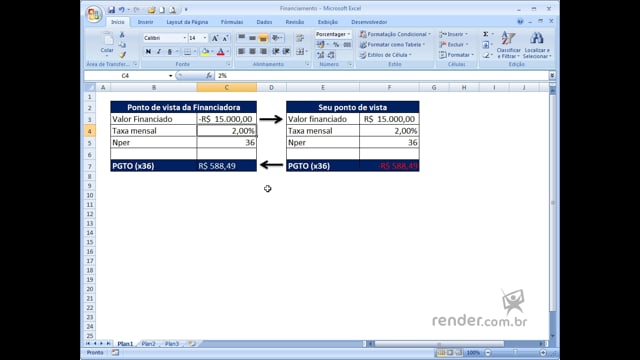The image size is (640, 360).
Task: Click the Colar paste icon
Action: coord(107,40)
